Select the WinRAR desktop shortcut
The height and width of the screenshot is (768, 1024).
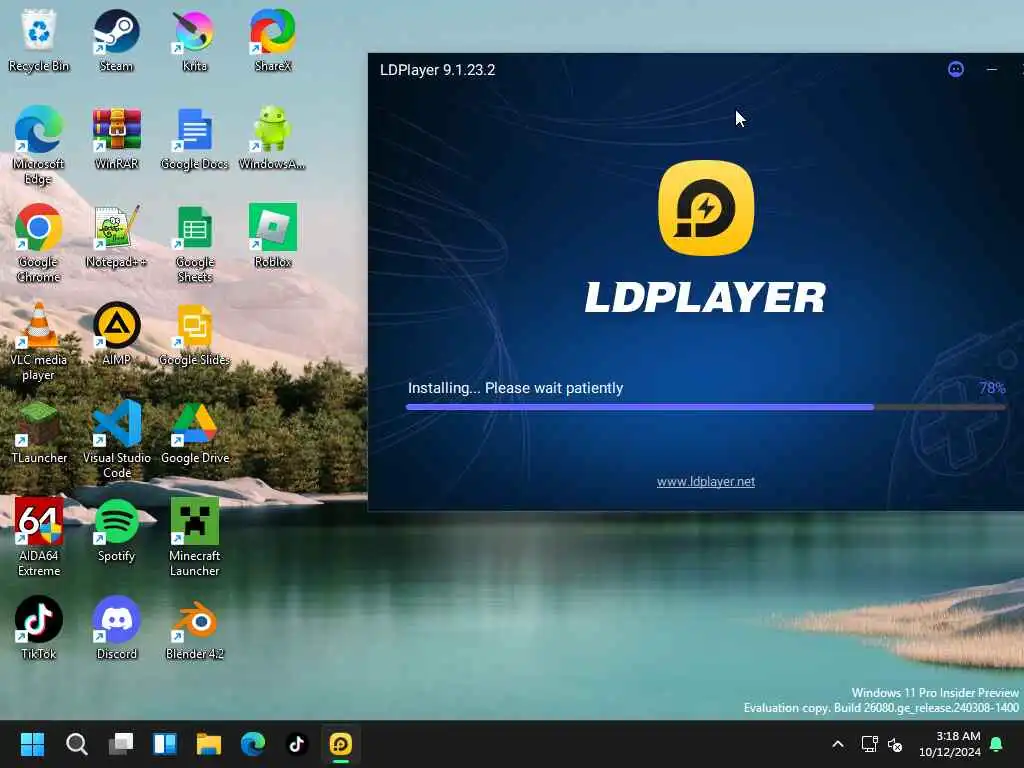(116, 138)
